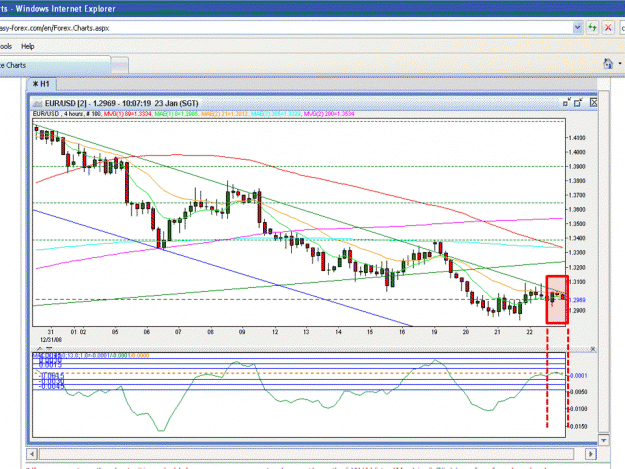The height and width of the screenshot is (469, 625).
Task: Open the address bar dropdown arrow
Action: 578,28
